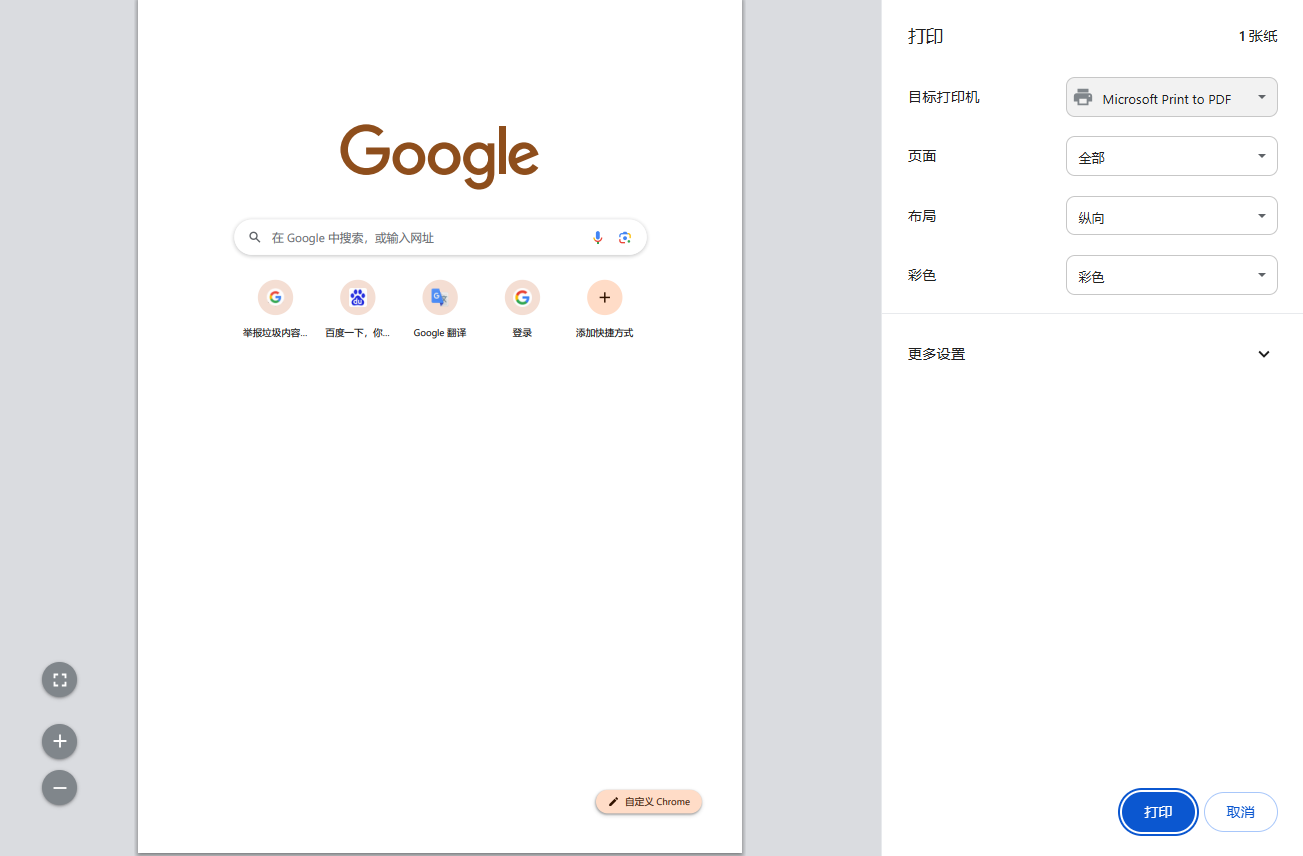Viewport: 1303px width, 856px height.
Task: Open the Google 翻译 shortcut icon
Action: tap(440, 297)
